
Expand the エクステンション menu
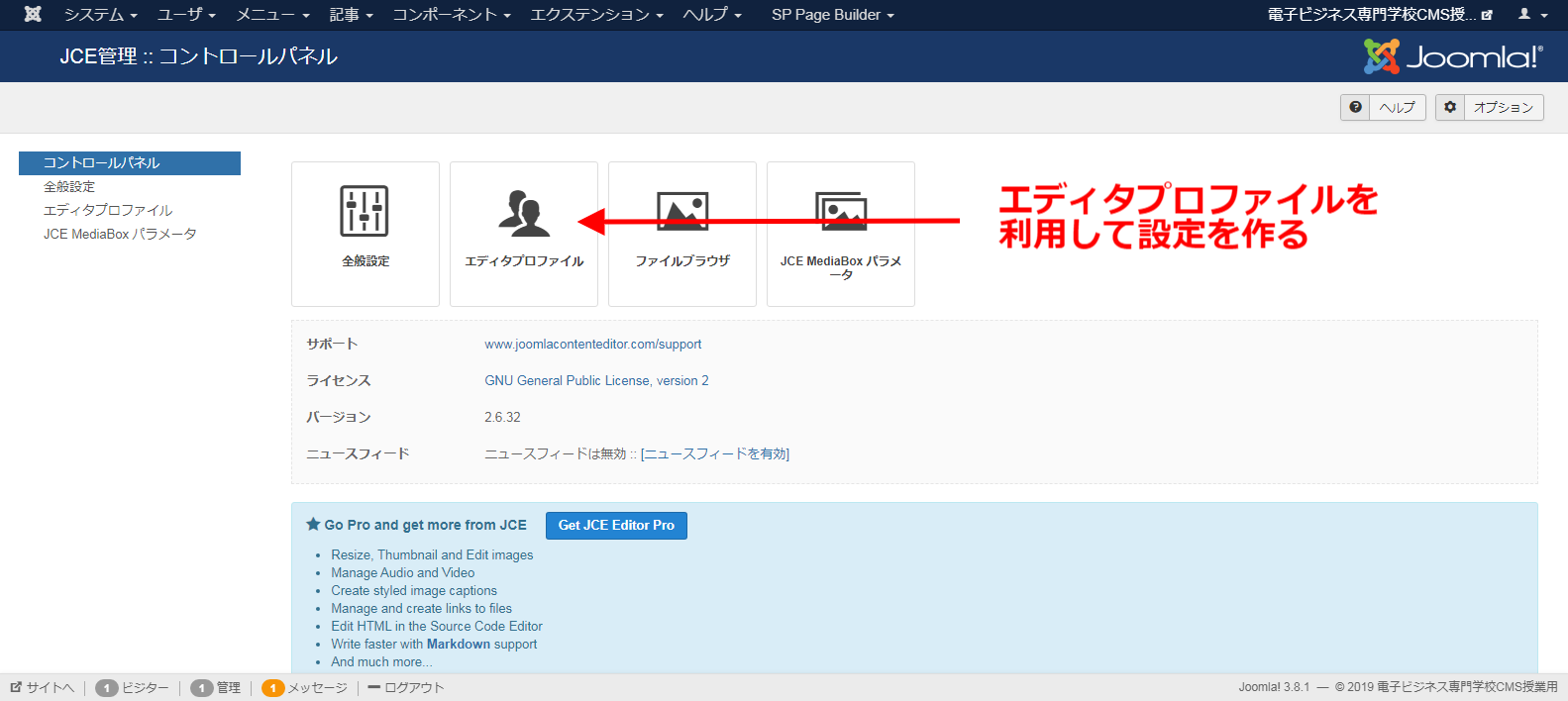pos(596,14)
